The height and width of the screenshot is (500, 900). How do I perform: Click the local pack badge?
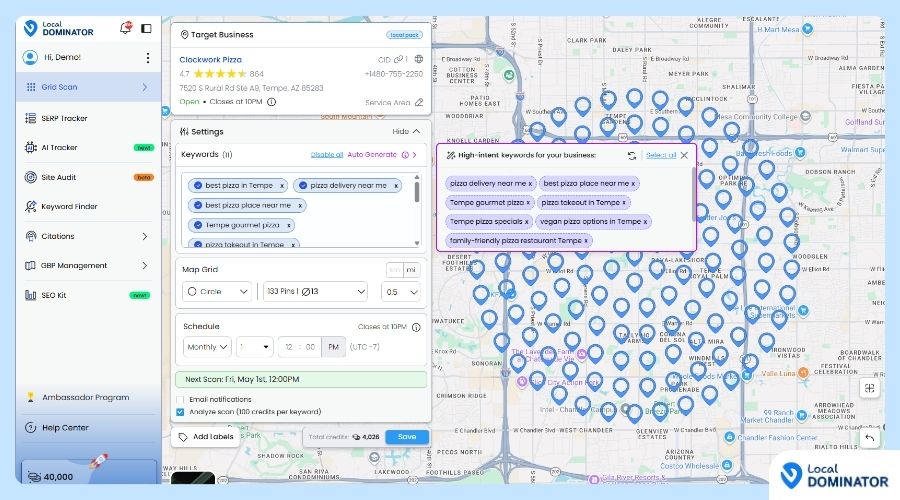(404, 35)
